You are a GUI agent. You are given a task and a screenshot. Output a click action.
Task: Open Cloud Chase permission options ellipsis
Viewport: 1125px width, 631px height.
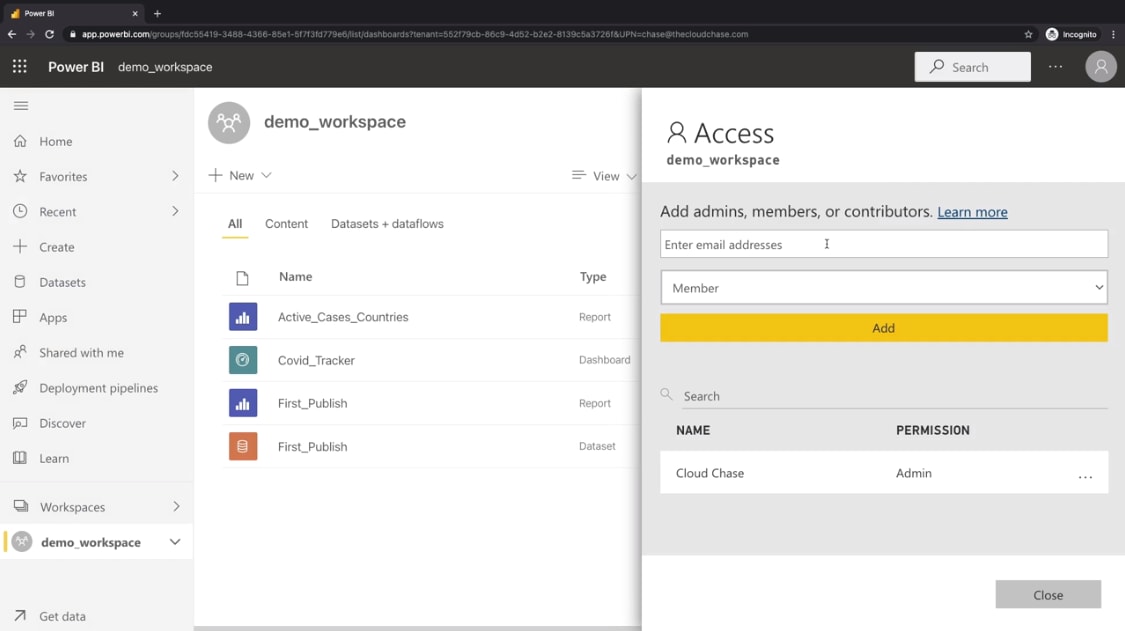(1085, 476)
